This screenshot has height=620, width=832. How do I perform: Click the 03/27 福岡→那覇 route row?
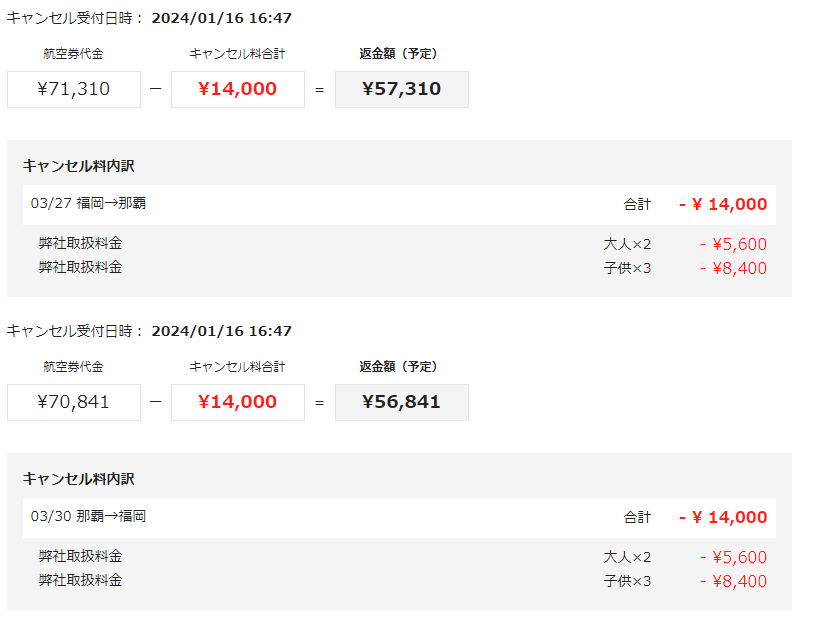pyautogui.click(x=89, y=204)
